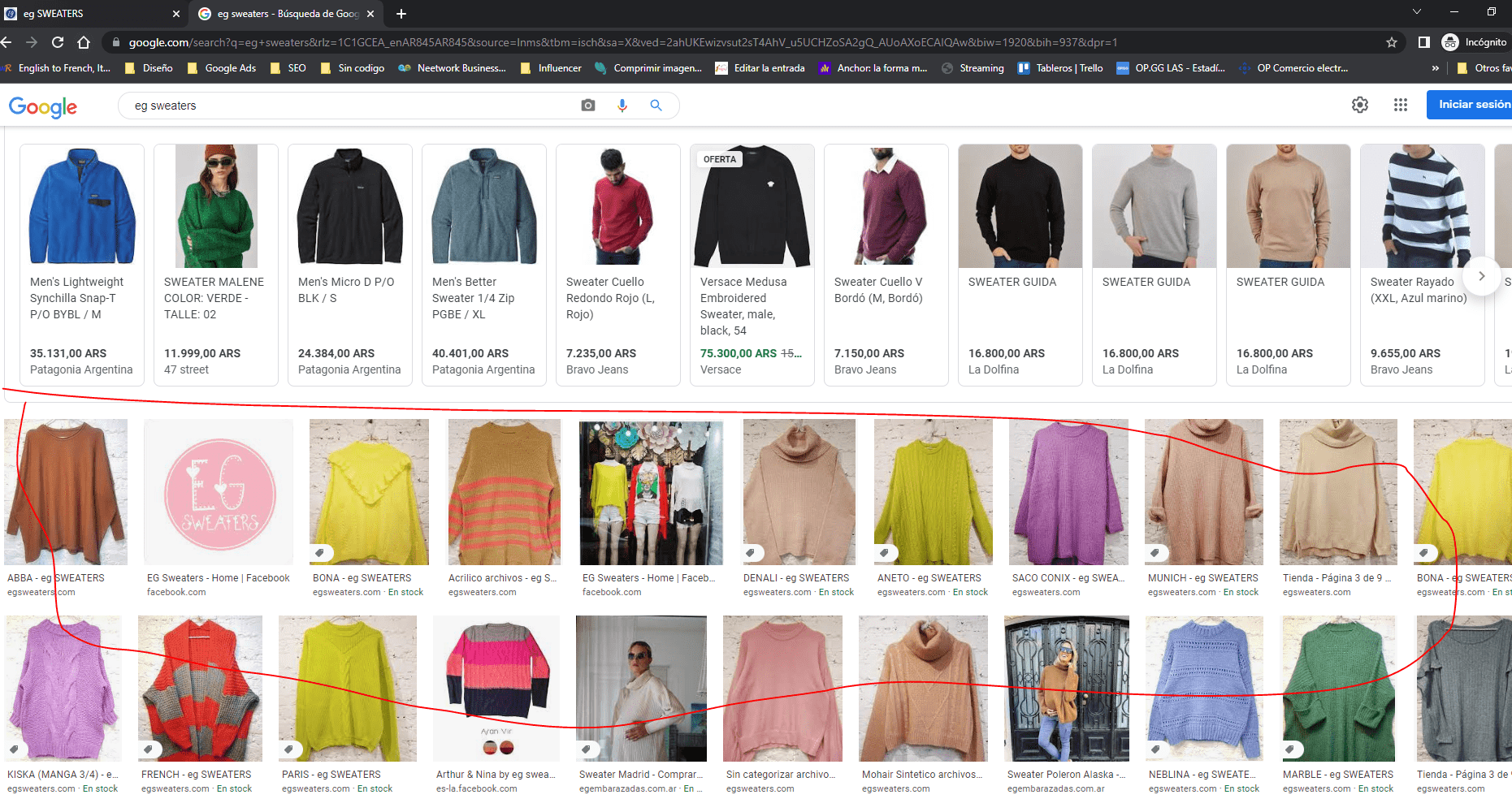Open the MARBLE - eg SWEATERS image

[1339, 689]
